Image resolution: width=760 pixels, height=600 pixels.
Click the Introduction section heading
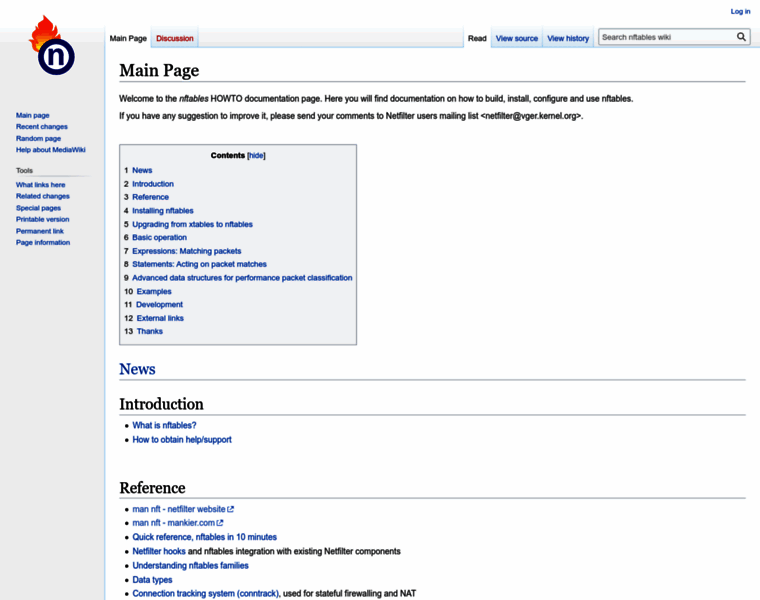(x=161, y=404)
